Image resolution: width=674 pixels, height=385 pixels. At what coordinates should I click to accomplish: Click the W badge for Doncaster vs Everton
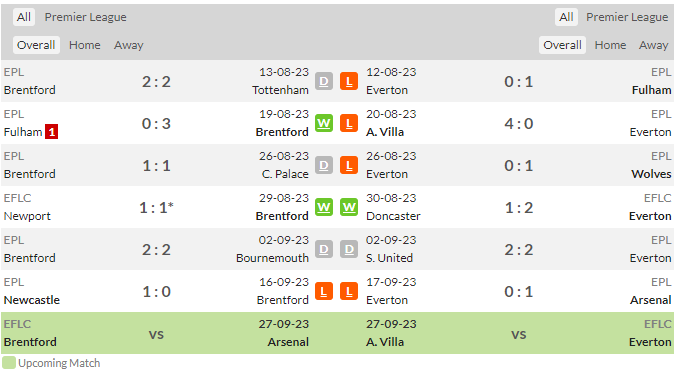pyautogui.click(x=349, y=208)
